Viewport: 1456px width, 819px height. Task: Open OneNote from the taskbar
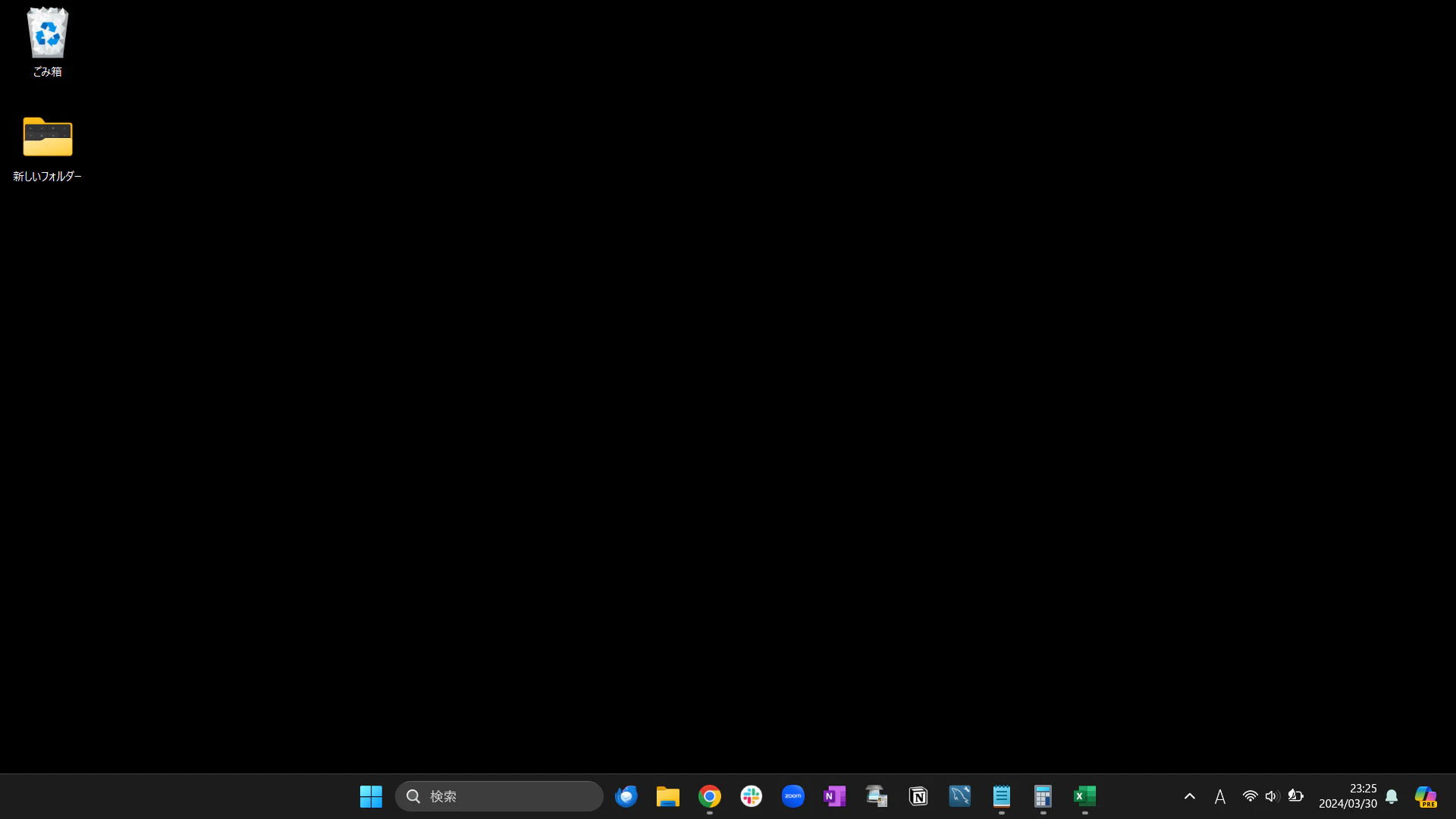pyautogui.click(x=835, y=796)
